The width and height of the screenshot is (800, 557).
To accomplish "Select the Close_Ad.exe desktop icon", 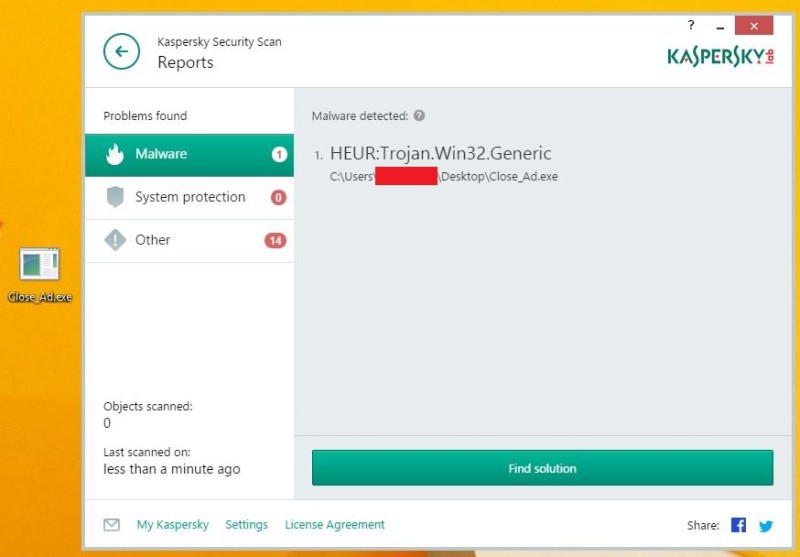I will tap(39, 264).
